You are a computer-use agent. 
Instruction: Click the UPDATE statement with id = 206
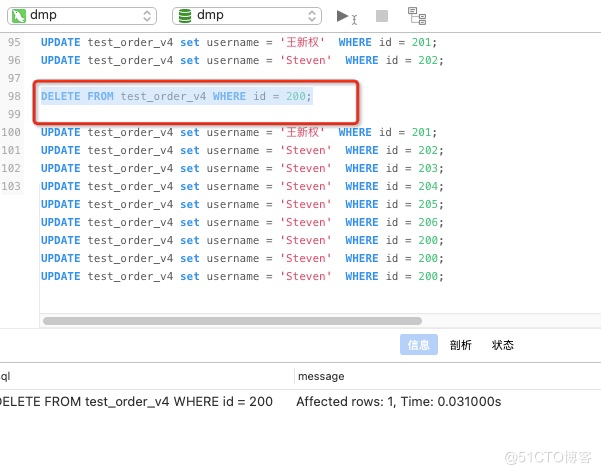pyautogui.click(x=242, y=222)
